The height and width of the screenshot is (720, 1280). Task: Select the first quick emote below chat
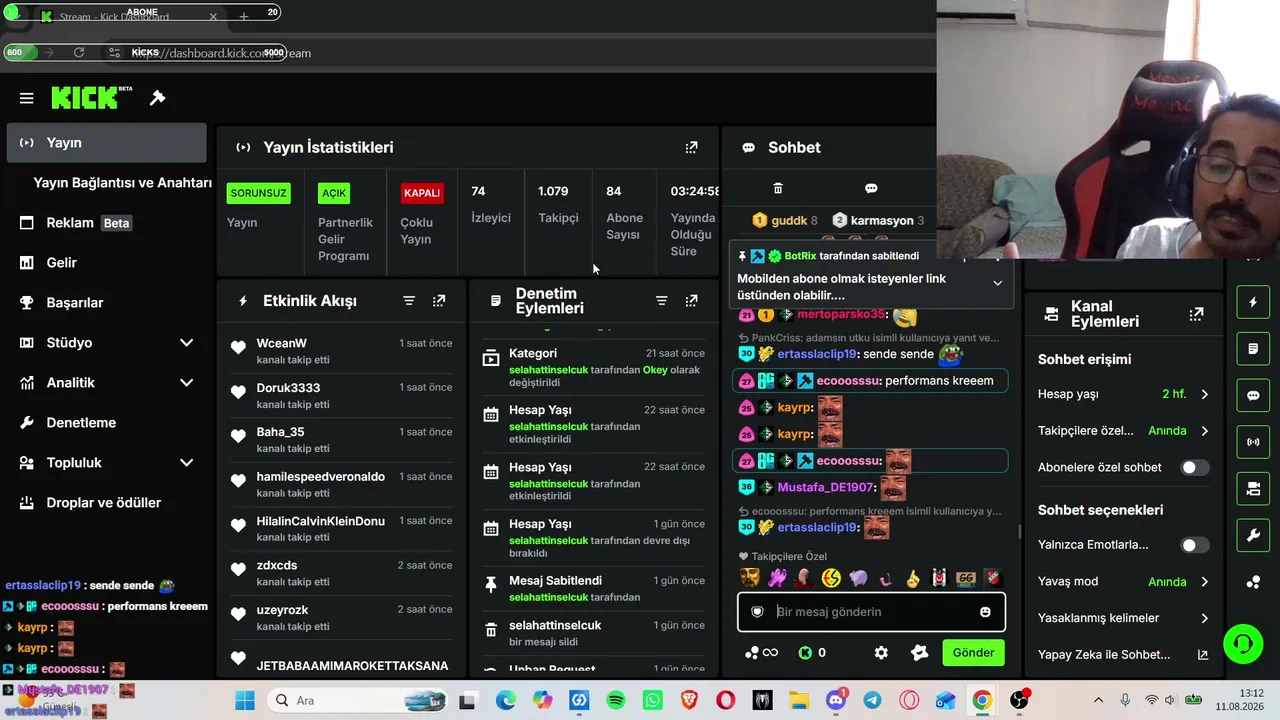[749, 578]
